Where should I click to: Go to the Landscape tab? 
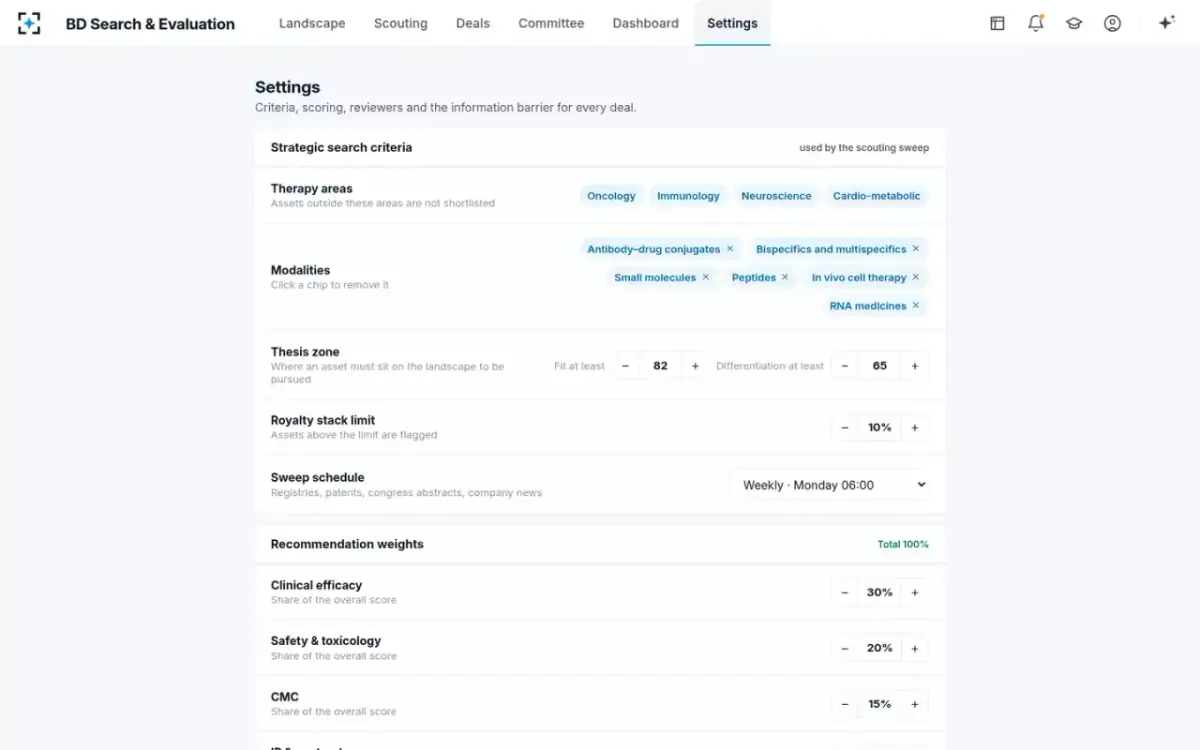(312, 23)
